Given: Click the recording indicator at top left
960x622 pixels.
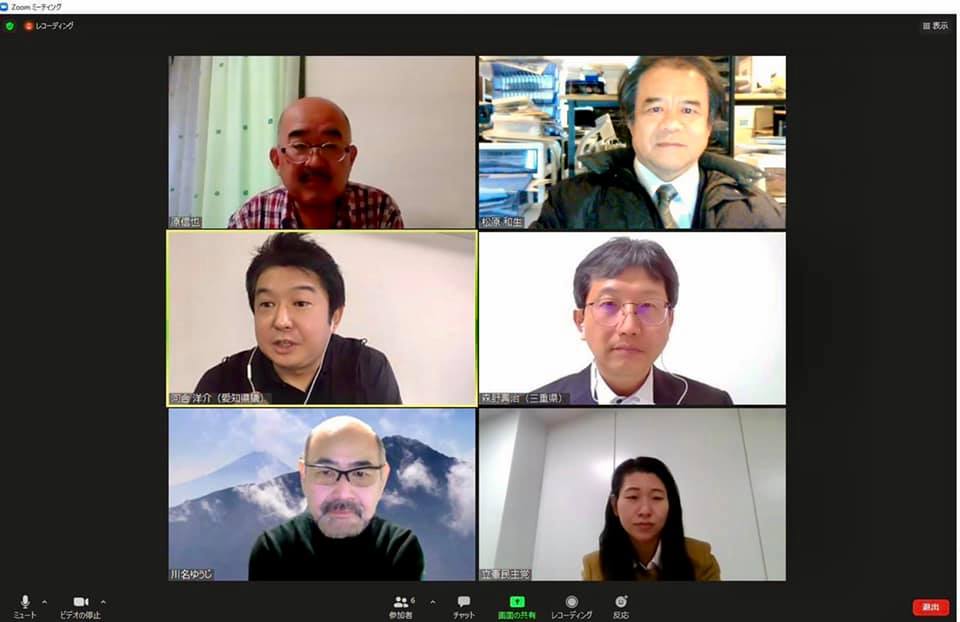Looking at the screenshot, I should tap(49, 26).
